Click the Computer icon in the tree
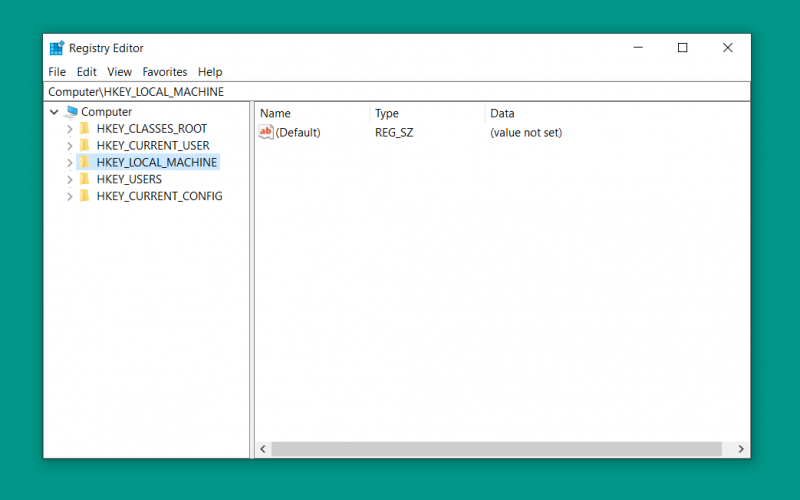800x500 pixels. 72,111
